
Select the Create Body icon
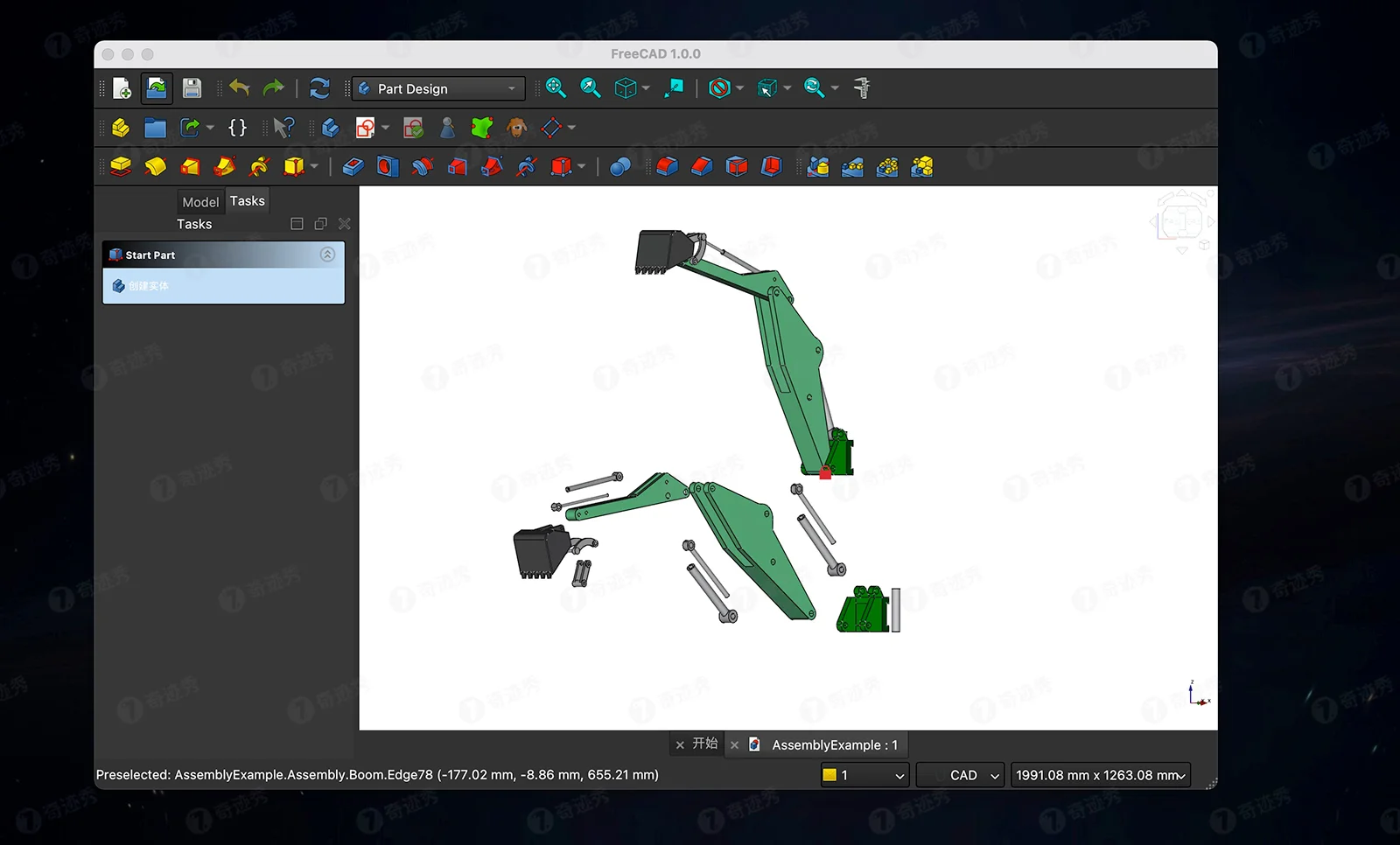pyautogui.click(x=330, y=128)
